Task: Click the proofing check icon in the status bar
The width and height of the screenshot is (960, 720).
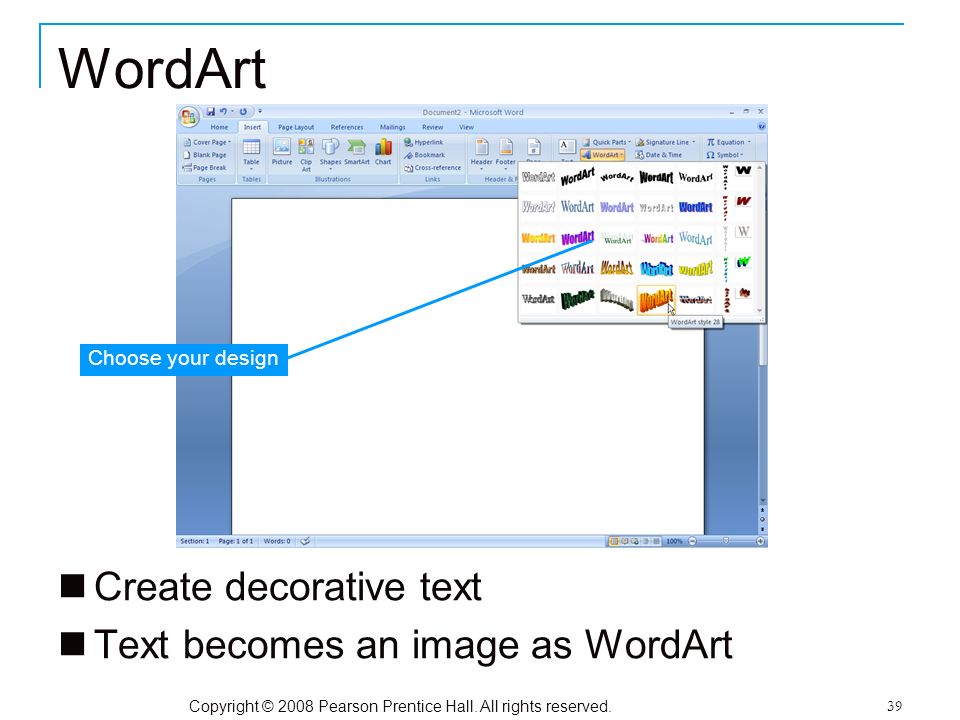Action: point(305,541)
